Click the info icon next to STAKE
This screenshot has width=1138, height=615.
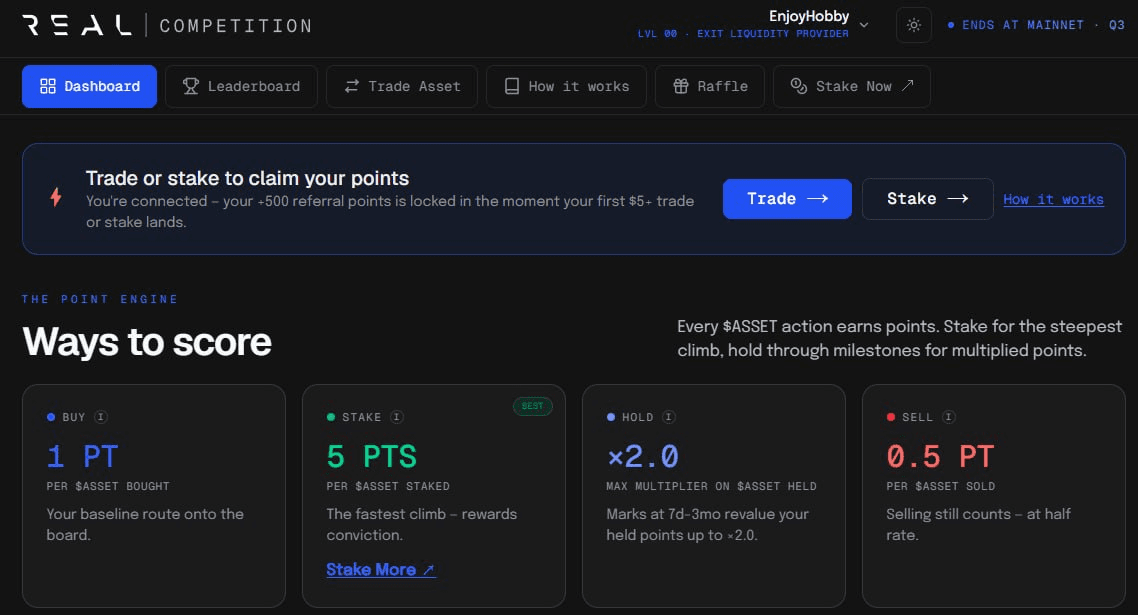(396, 417)
